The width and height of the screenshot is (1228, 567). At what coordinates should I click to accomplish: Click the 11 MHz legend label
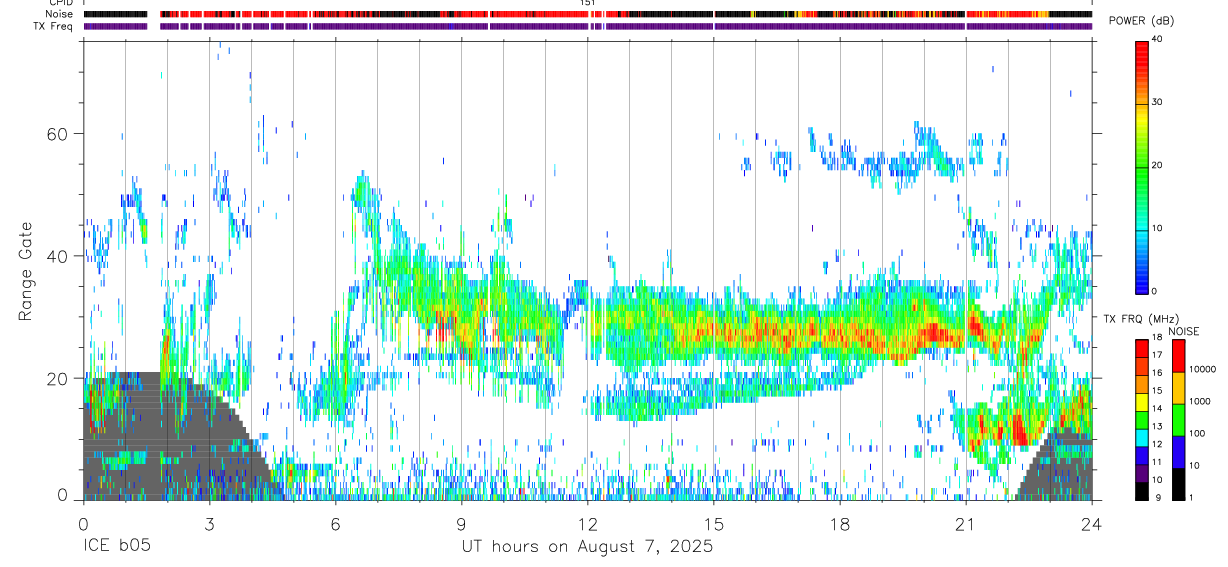[x=1157, y=462]
